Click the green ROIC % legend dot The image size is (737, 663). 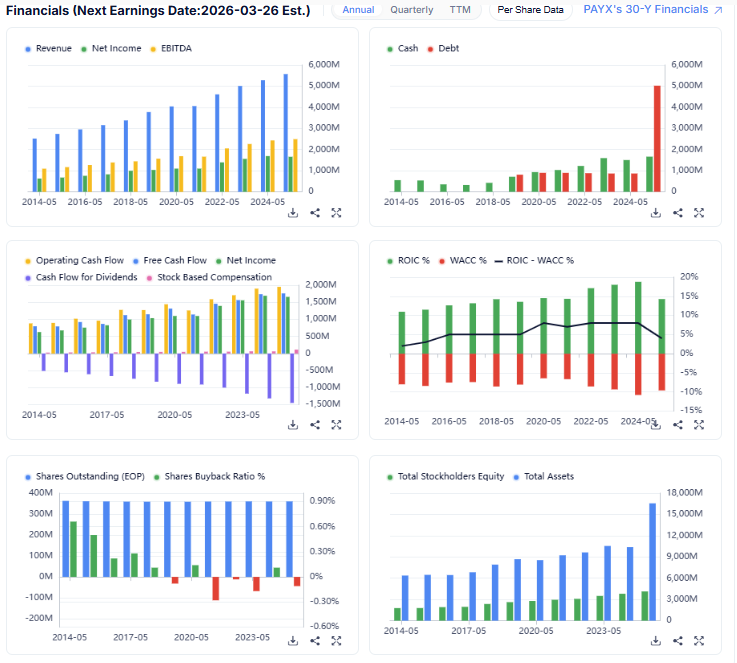coord(389,261)
